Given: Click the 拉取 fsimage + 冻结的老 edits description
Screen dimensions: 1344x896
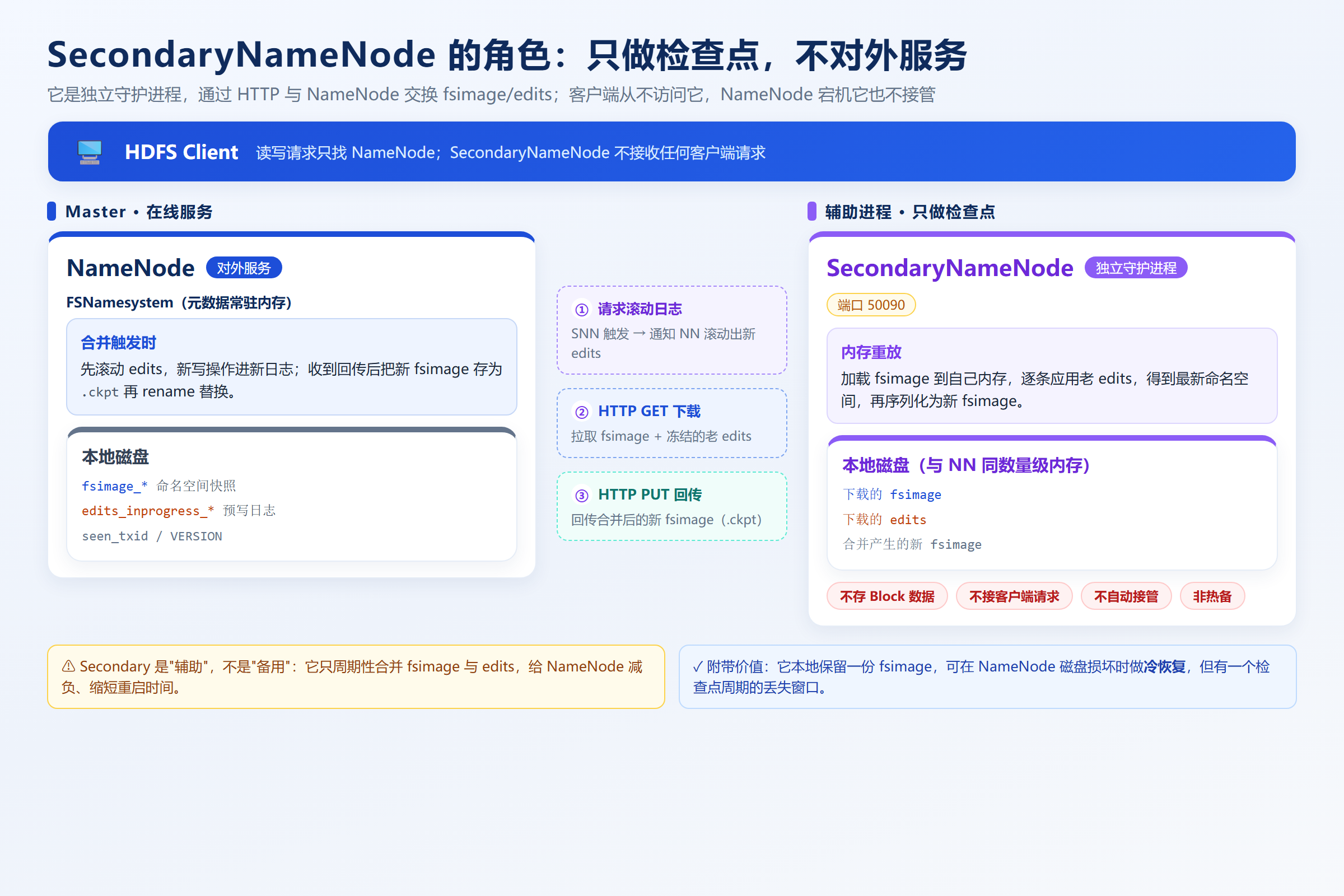Looking at the screenshot, I should coord(661,437).
